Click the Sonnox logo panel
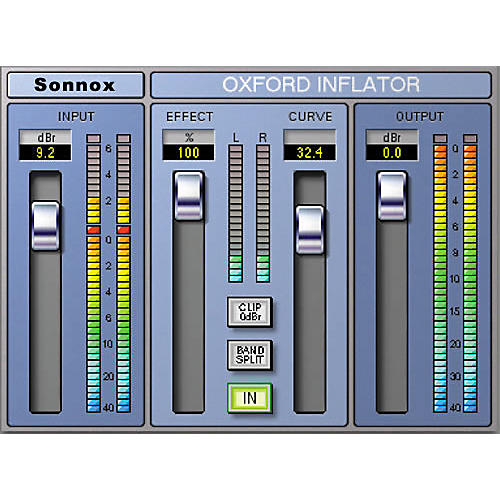Image resolution: width=500 pixels, height=500 pixels. point(75,85)
